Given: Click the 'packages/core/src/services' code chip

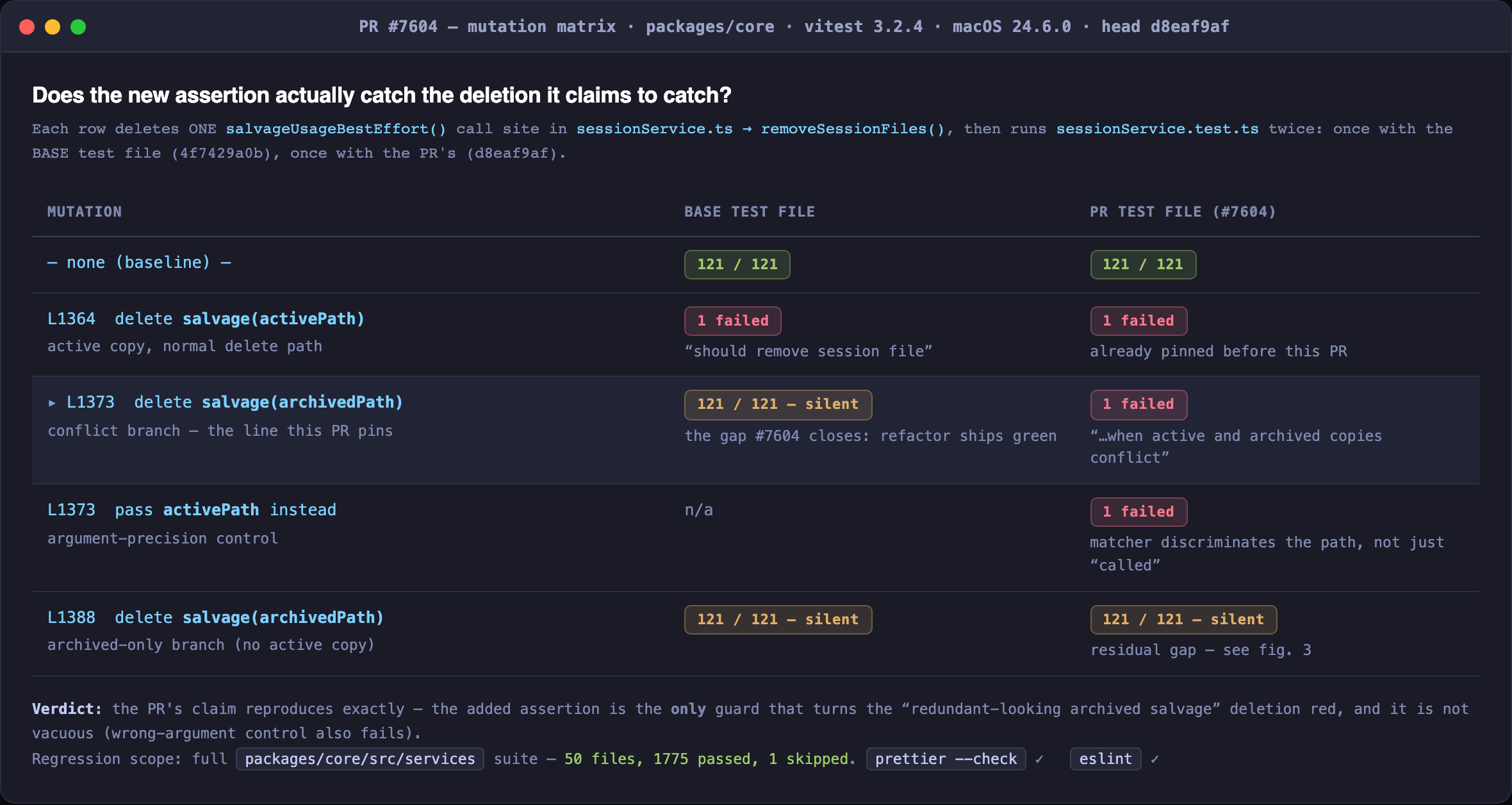Looking at the screenshot, I should [359, 759].
